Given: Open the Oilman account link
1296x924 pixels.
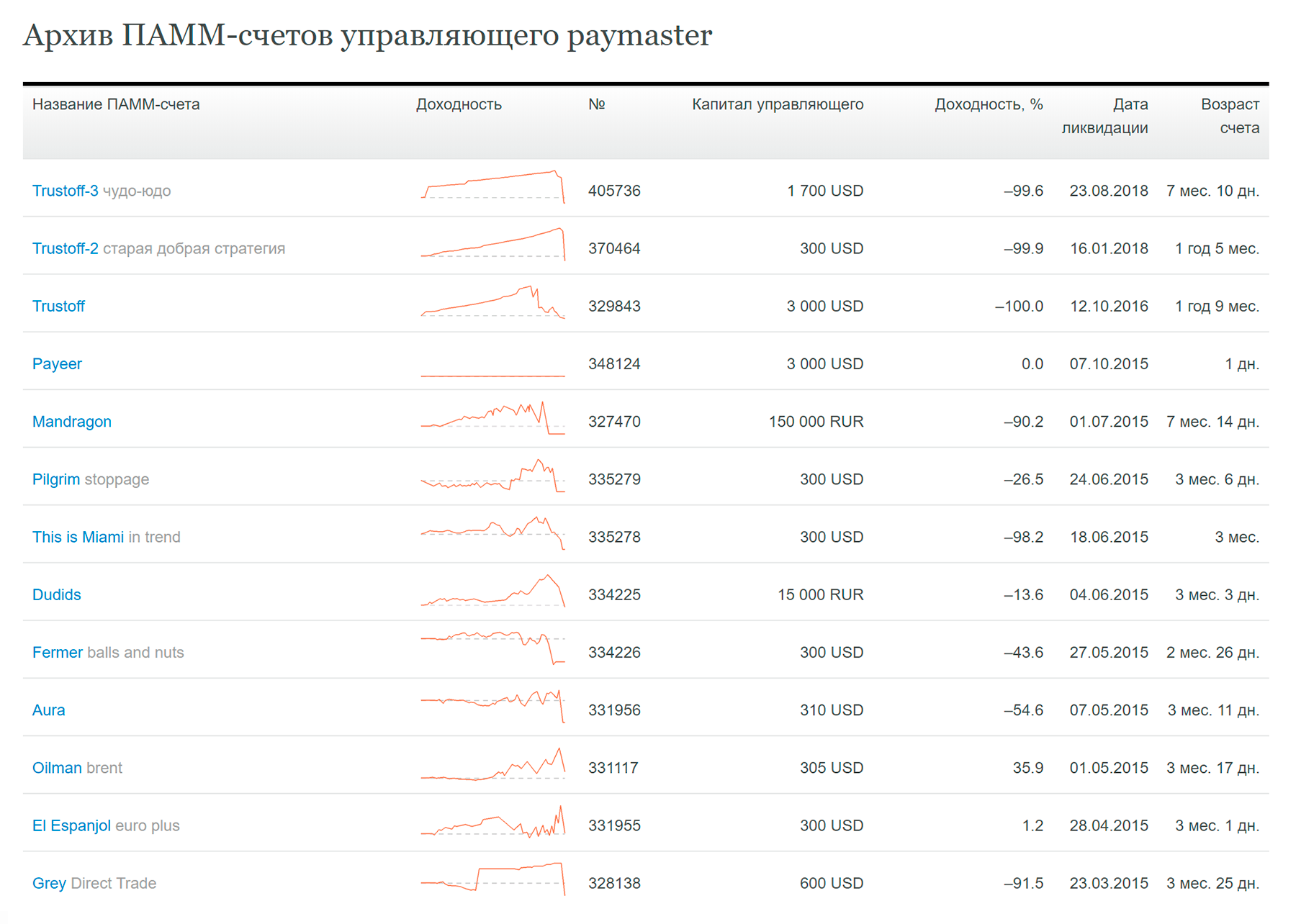Looking at the screenshot, I should pyautogui.click(x=57, y=768).
